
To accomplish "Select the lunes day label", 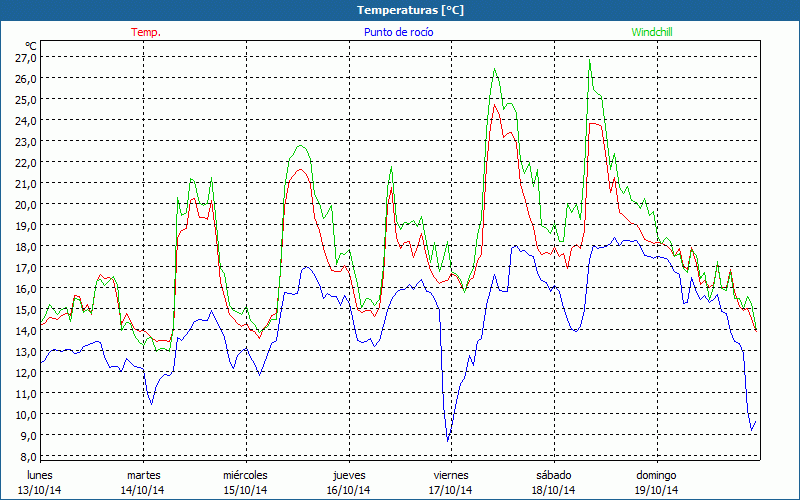I will [x=40, y=475].
